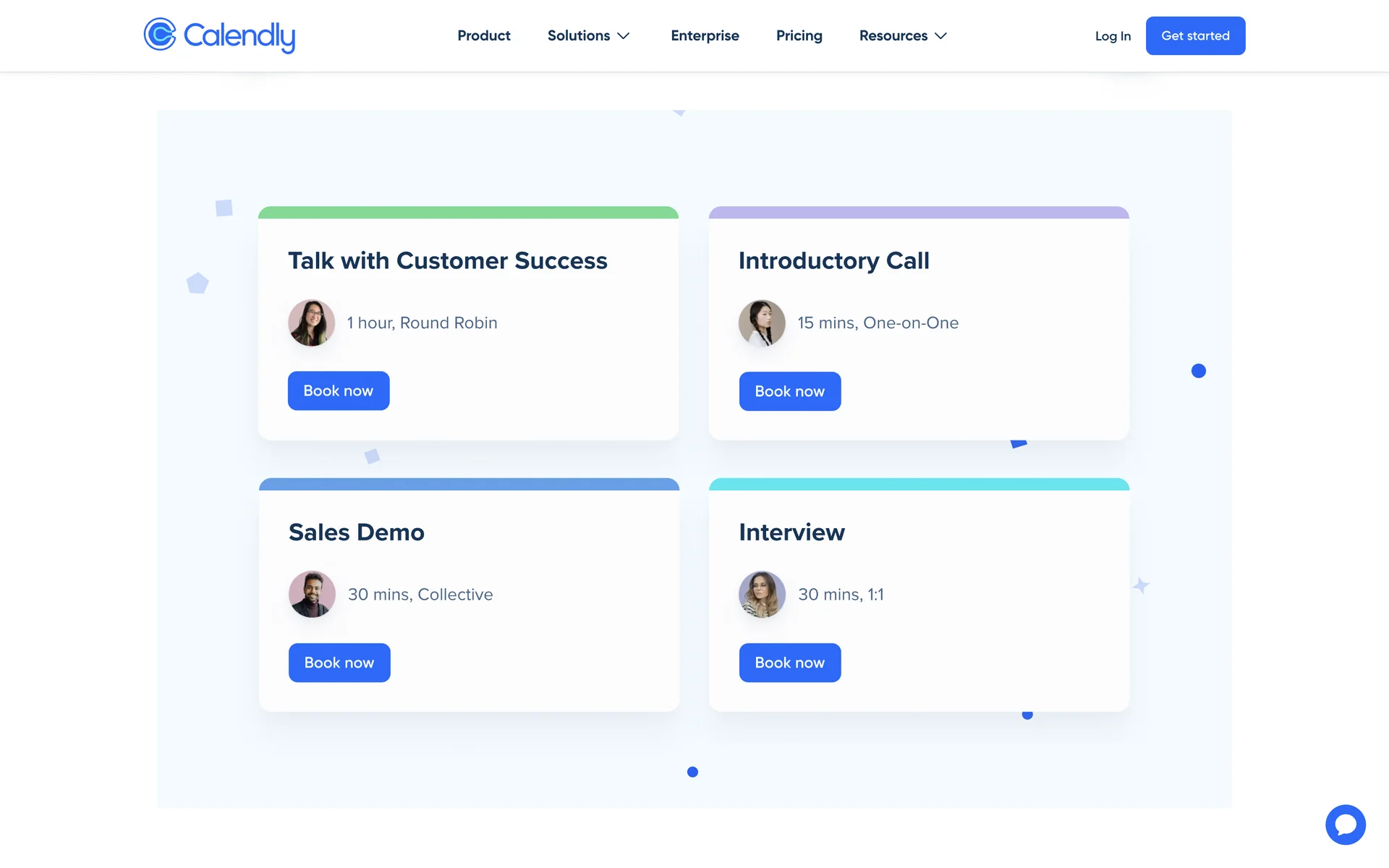Click the green bar atop Customer Success card
Viewport: 1389px width, 868px height.
pos(468,213)
